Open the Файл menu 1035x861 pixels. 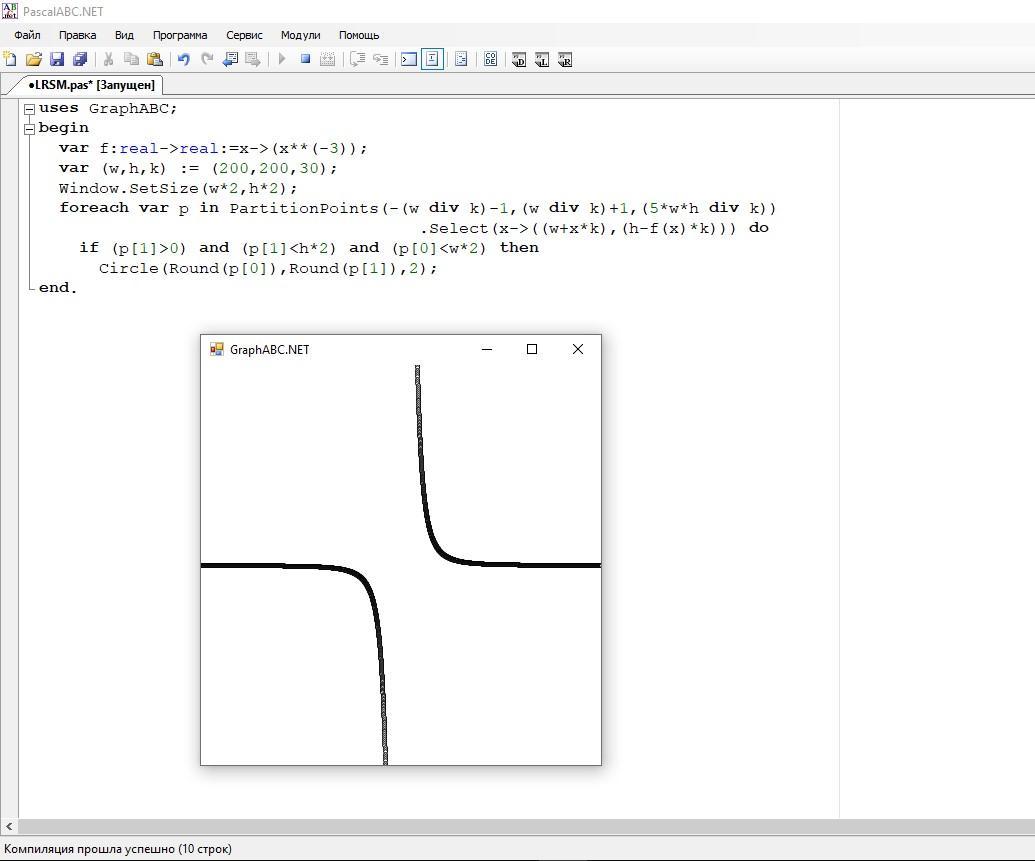(x=27, y=35)
